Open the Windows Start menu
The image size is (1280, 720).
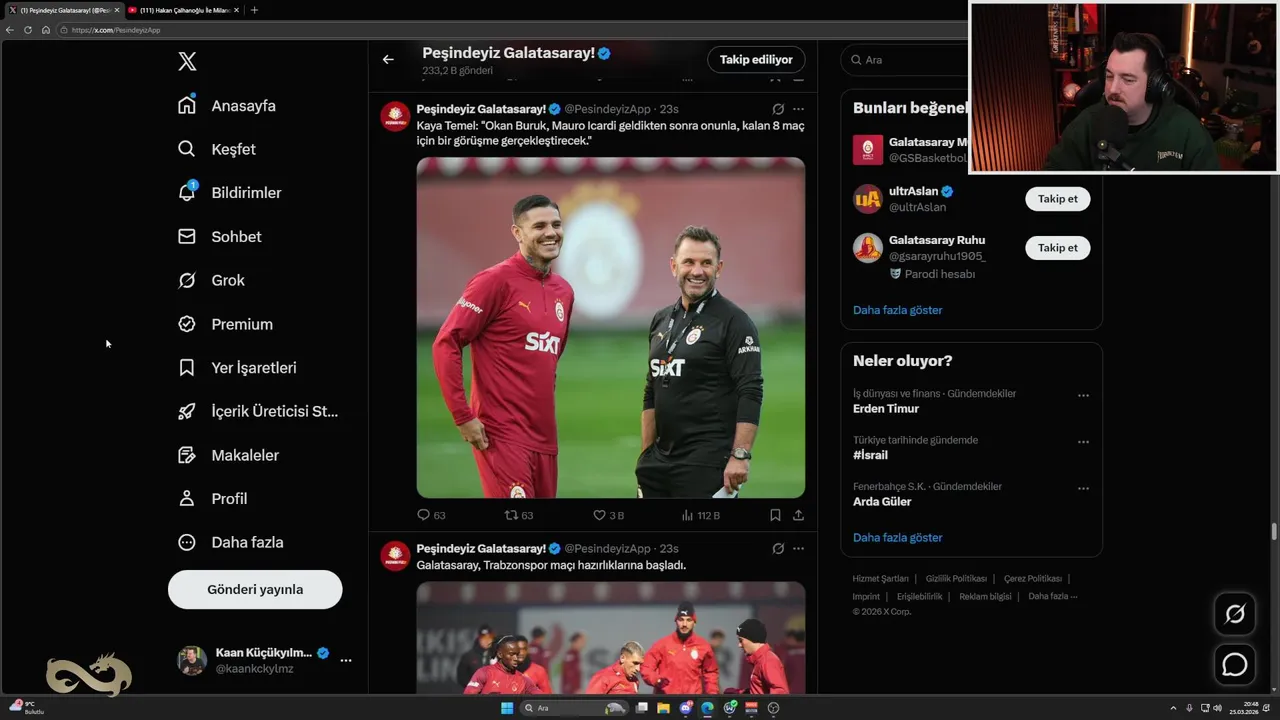tap(507, 708)
